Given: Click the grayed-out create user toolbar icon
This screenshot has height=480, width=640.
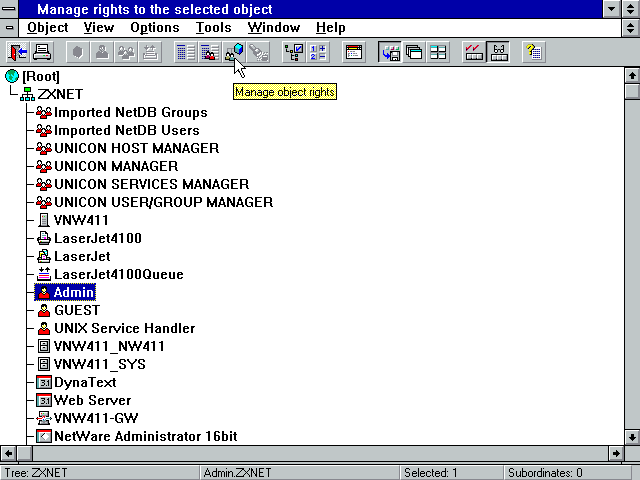Looking at the screenshot, I should (102, 52).
